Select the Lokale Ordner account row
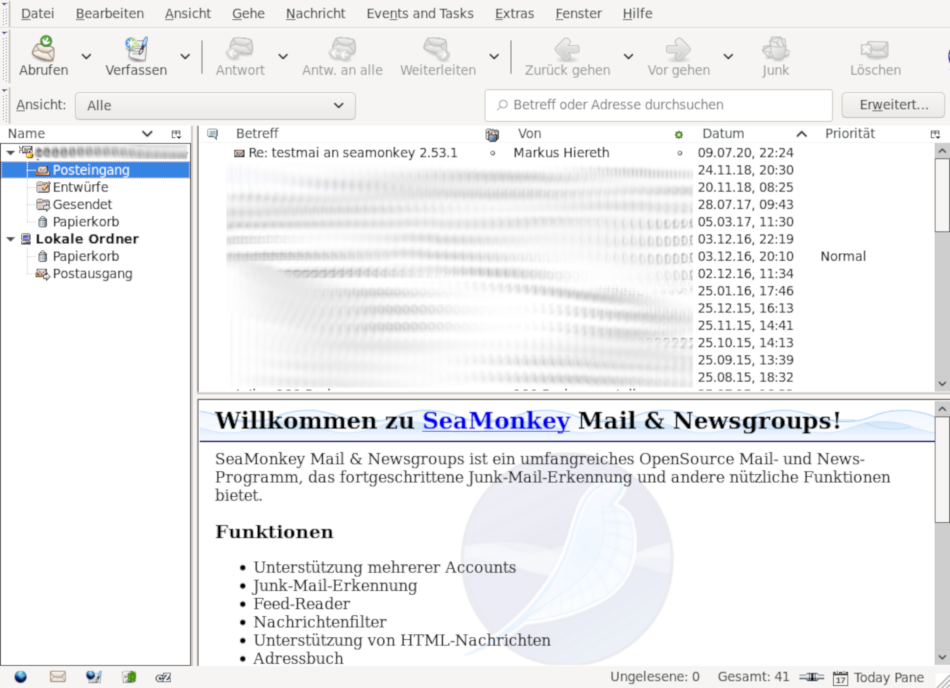 87,239
